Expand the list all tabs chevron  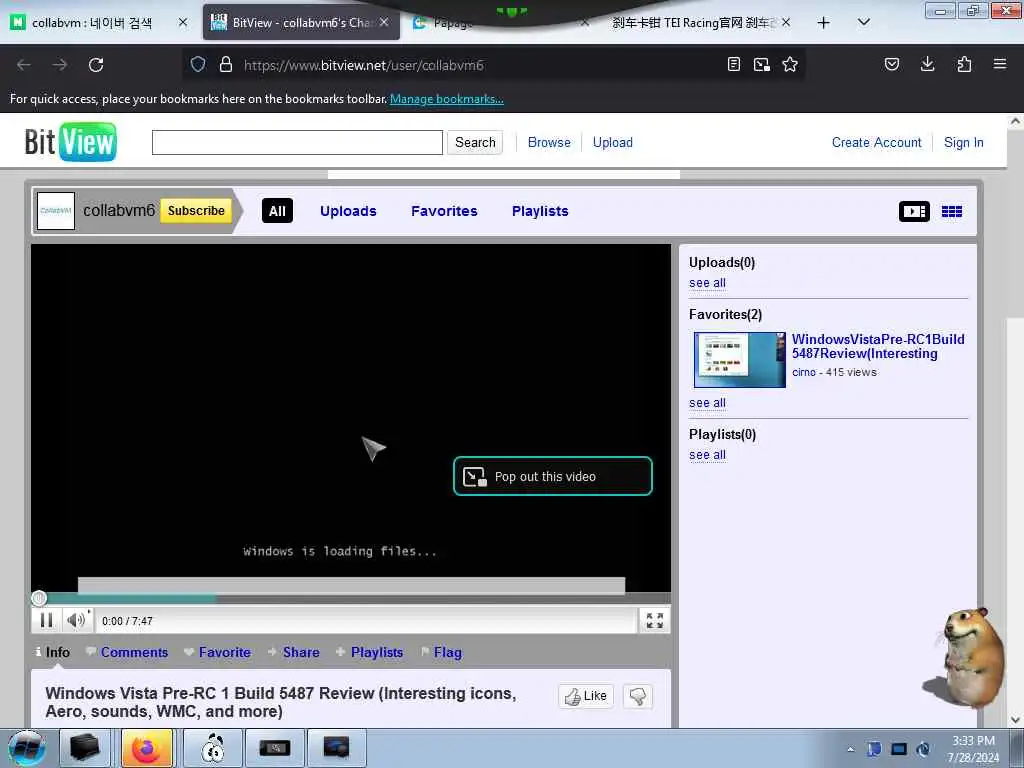coord(863,22)
